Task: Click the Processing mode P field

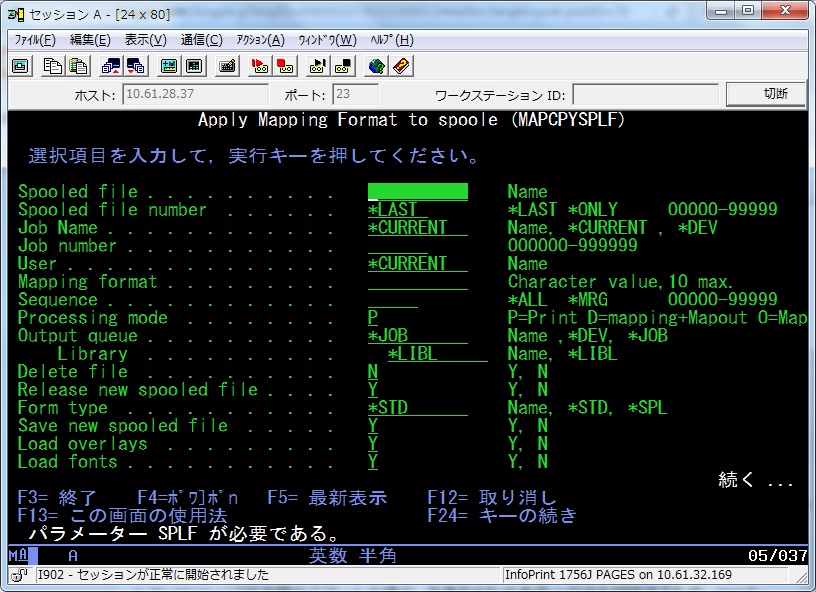Action: point(373,318)
